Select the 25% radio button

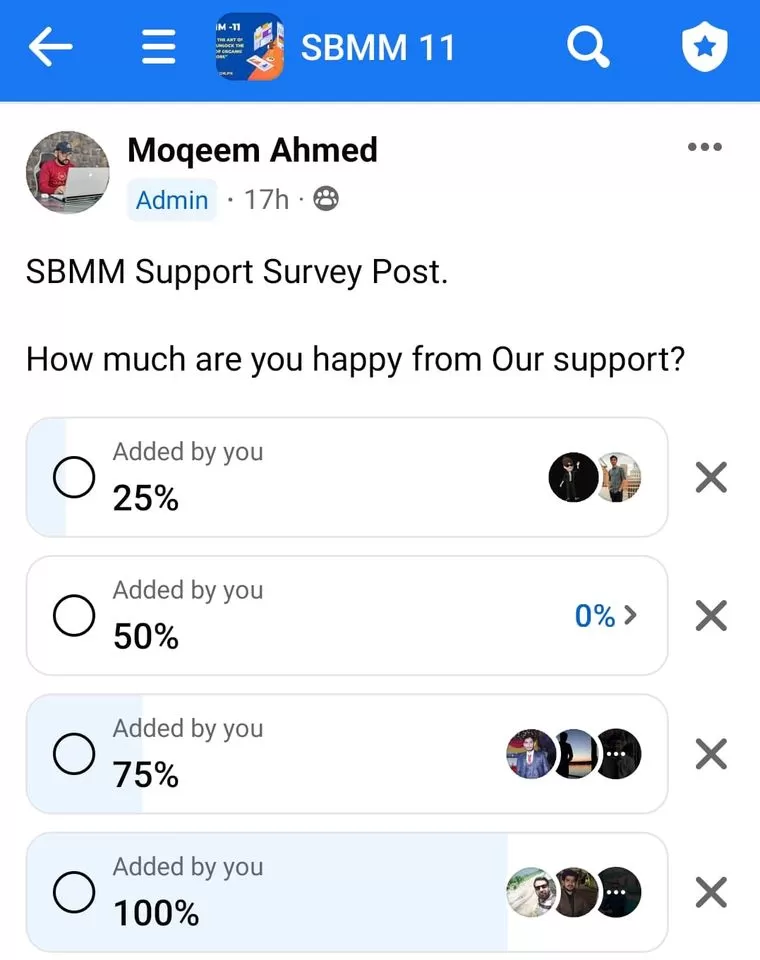coord(74,478)
